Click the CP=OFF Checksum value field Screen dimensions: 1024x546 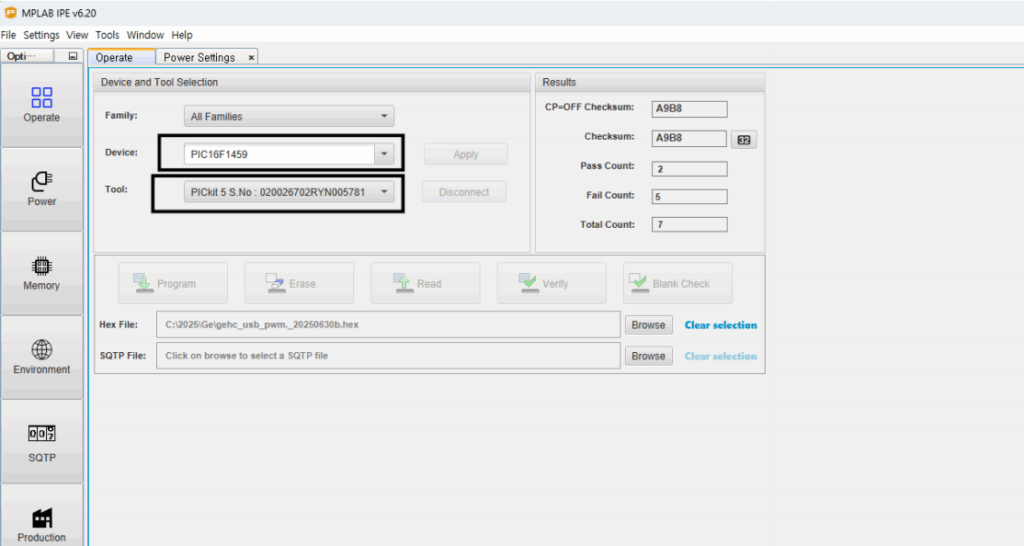point(689,109)
